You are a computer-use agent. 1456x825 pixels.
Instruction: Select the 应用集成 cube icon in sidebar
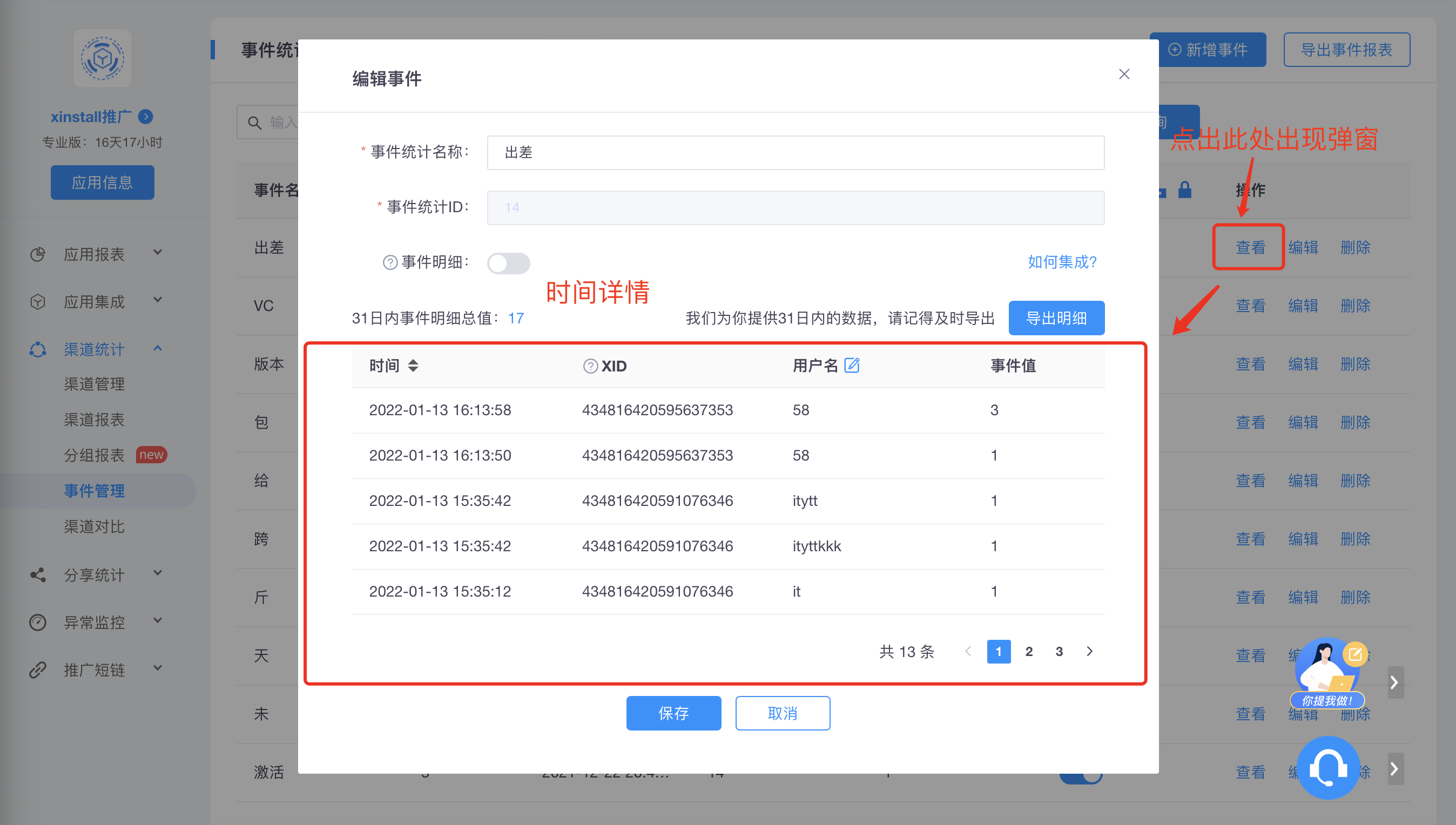[37, 301]
